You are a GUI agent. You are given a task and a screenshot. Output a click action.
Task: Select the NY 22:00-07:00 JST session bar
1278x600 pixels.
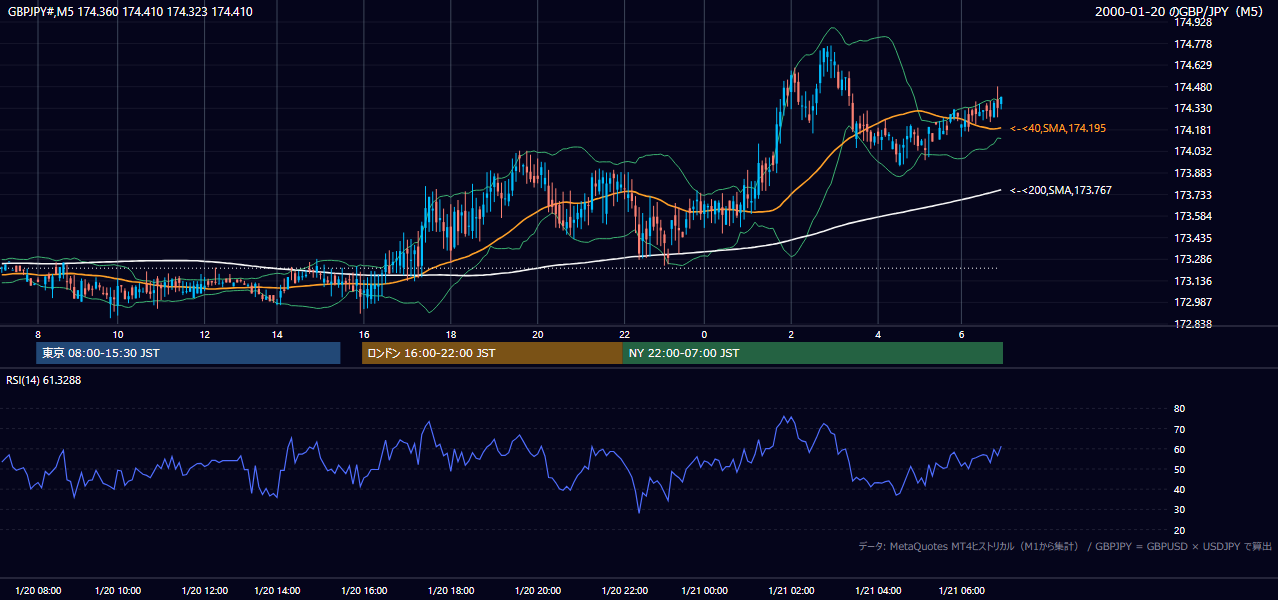tap(812, 353)
